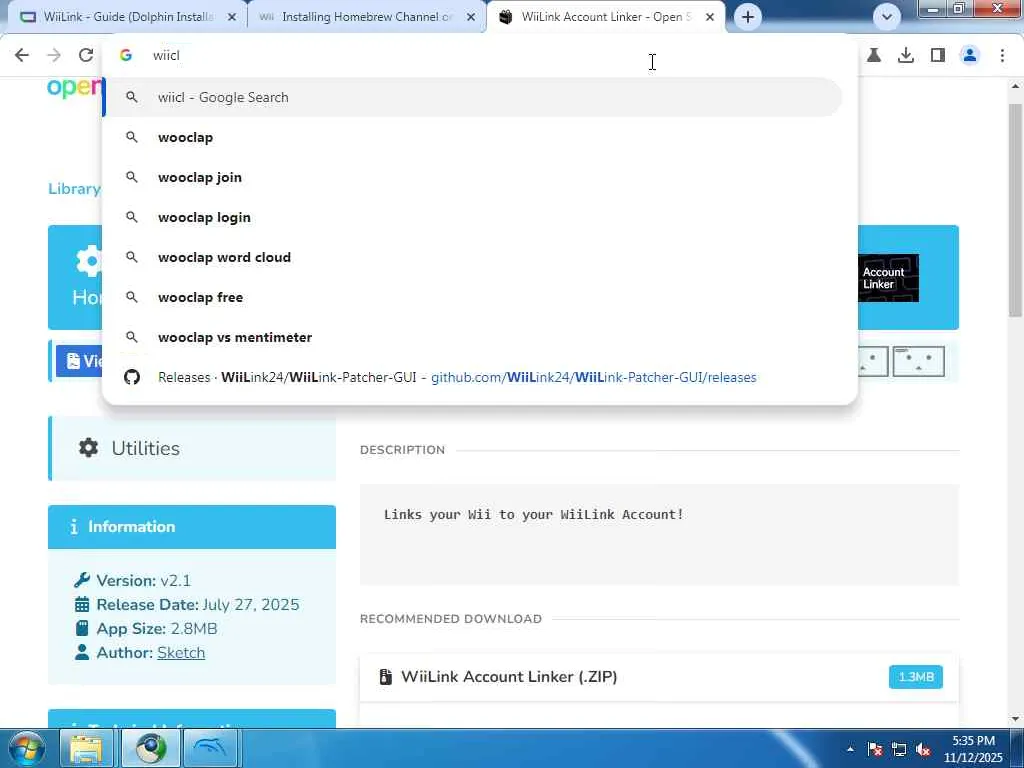The image size is (1024, 768).
Task: Open the WiiLink-Patcher-GUI releases GitHub suggestion
Action: click(x=473, y=377)
